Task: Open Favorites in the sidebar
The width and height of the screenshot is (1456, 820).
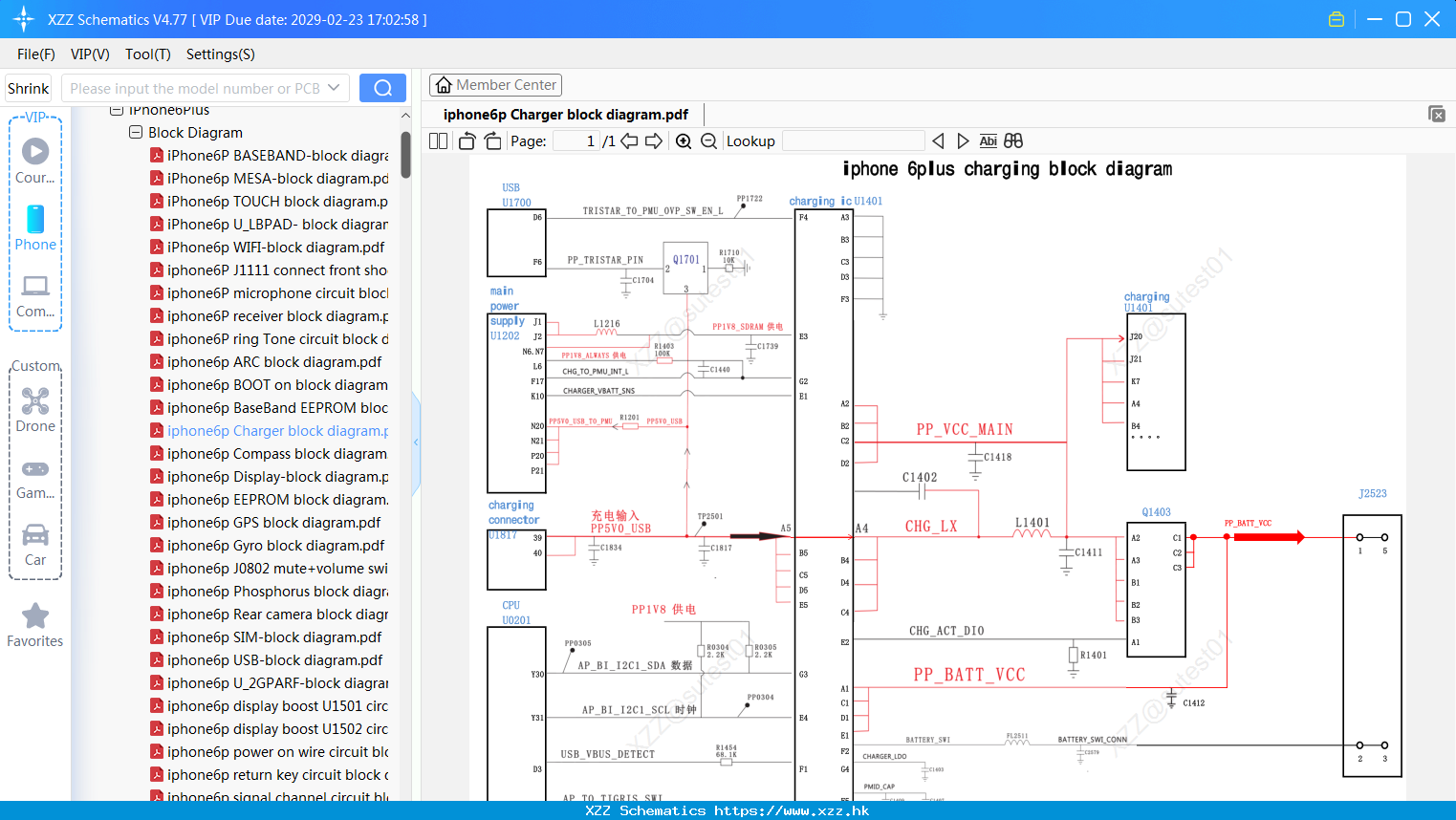Action: [x=35, y=626]
